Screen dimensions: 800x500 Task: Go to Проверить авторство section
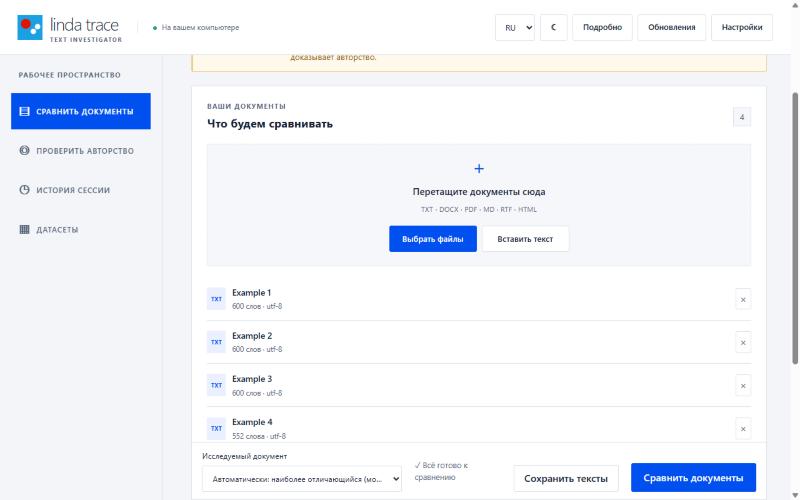(x=81, y=151)
